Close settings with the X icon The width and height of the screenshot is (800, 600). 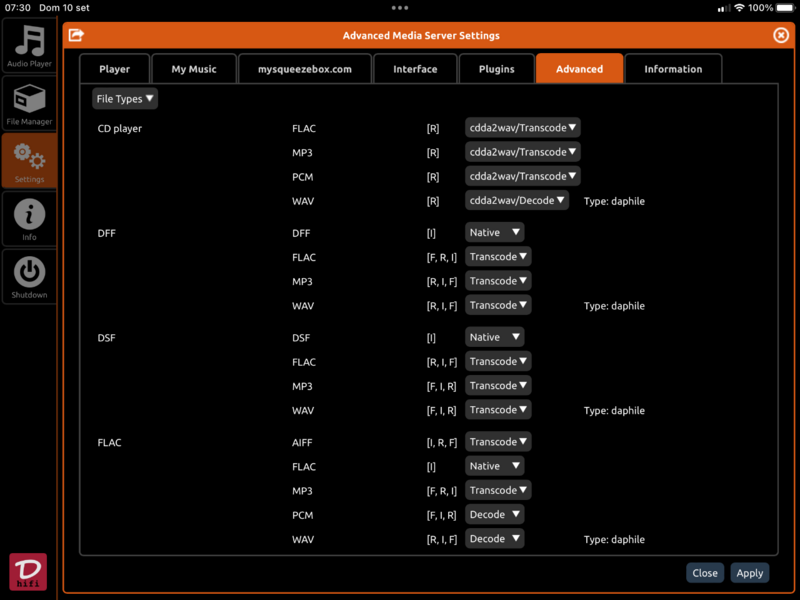point(781,35)
